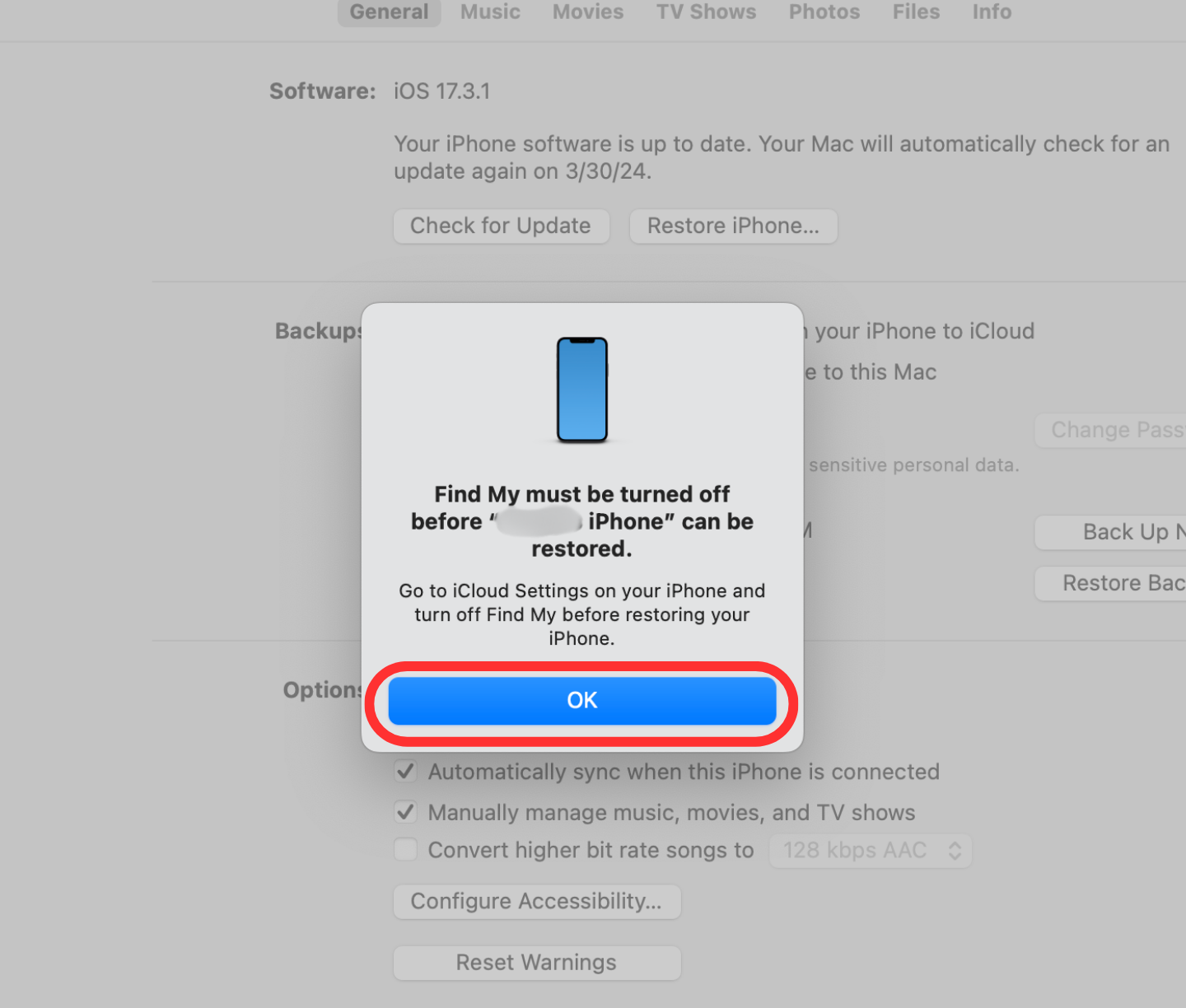Select the General tab

[389, 12]
